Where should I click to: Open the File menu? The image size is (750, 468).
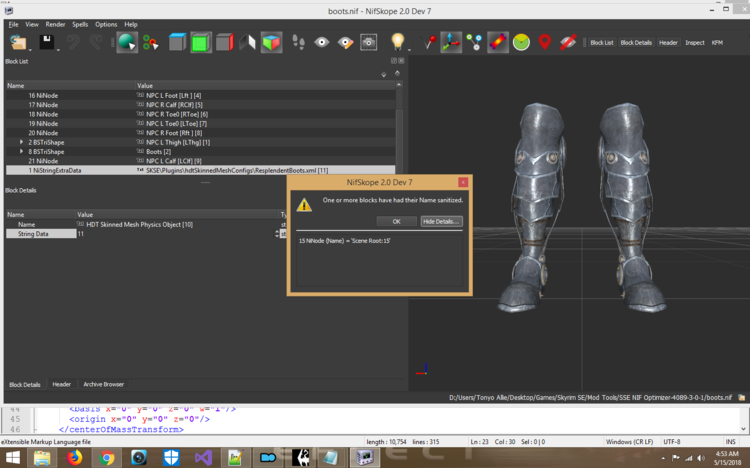click(x=13, y=24)
